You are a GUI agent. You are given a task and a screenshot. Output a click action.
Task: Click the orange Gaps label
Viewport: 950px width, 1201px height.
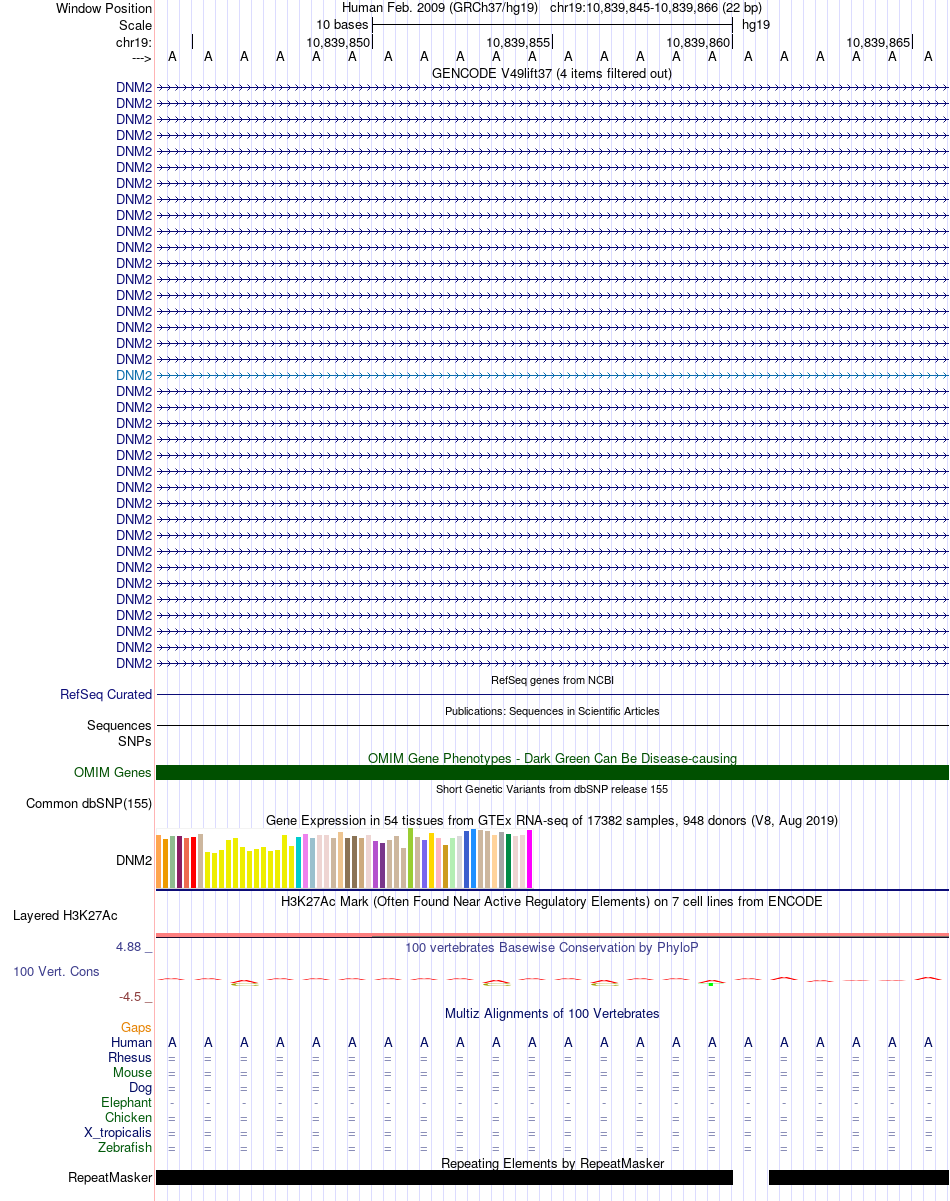coord(136,1027)
